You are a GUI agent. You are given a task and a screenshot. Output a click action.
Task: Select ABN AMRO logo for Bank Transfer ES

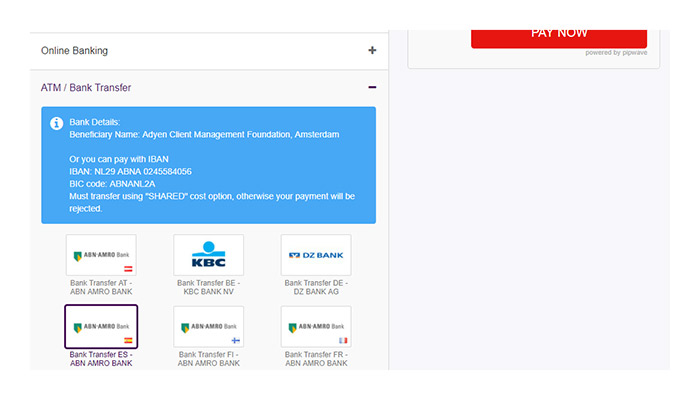(x=101, y=326)
